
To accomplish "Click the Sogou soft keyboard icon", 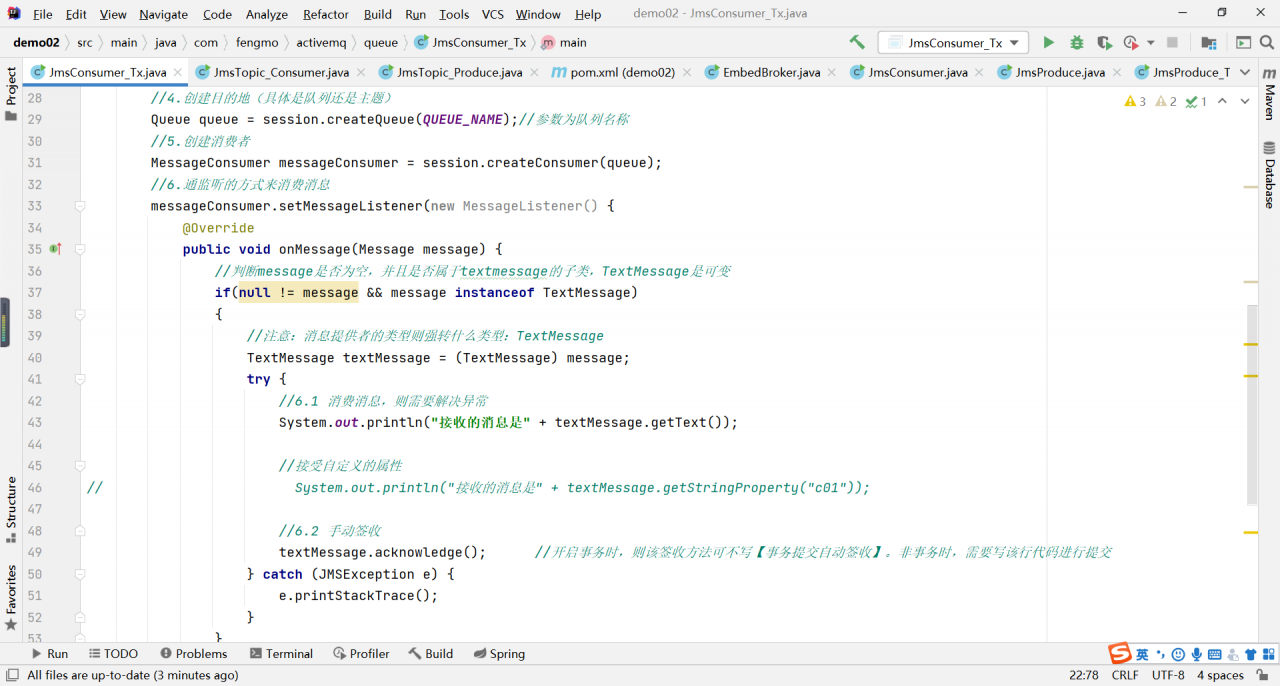I will coord(1215,654).
